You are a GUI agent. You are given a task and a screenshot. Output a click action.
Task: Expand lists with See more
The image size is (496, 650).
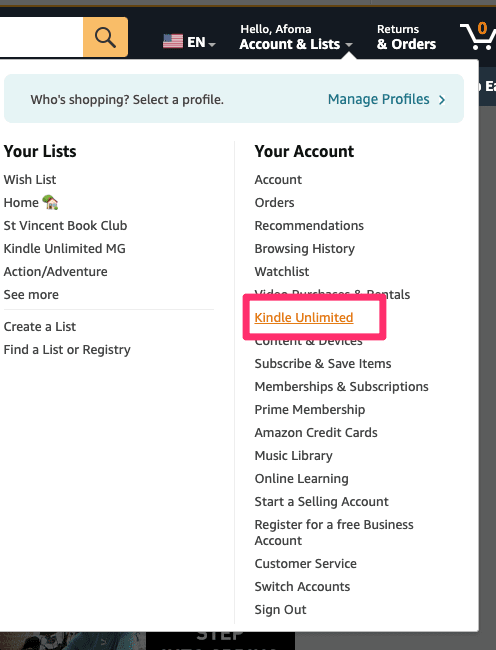click(x=31, y=295)
